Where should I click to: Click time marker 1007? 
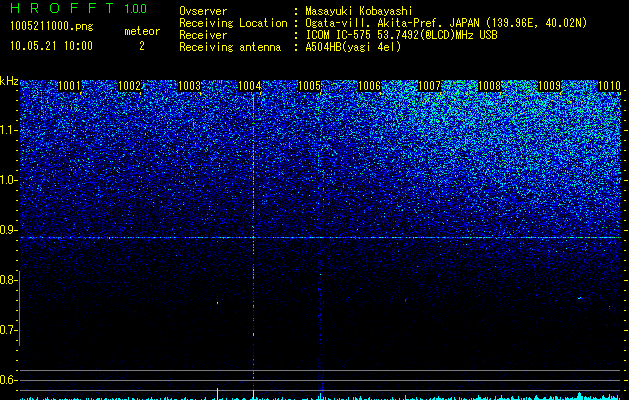[x=429, y=86]
